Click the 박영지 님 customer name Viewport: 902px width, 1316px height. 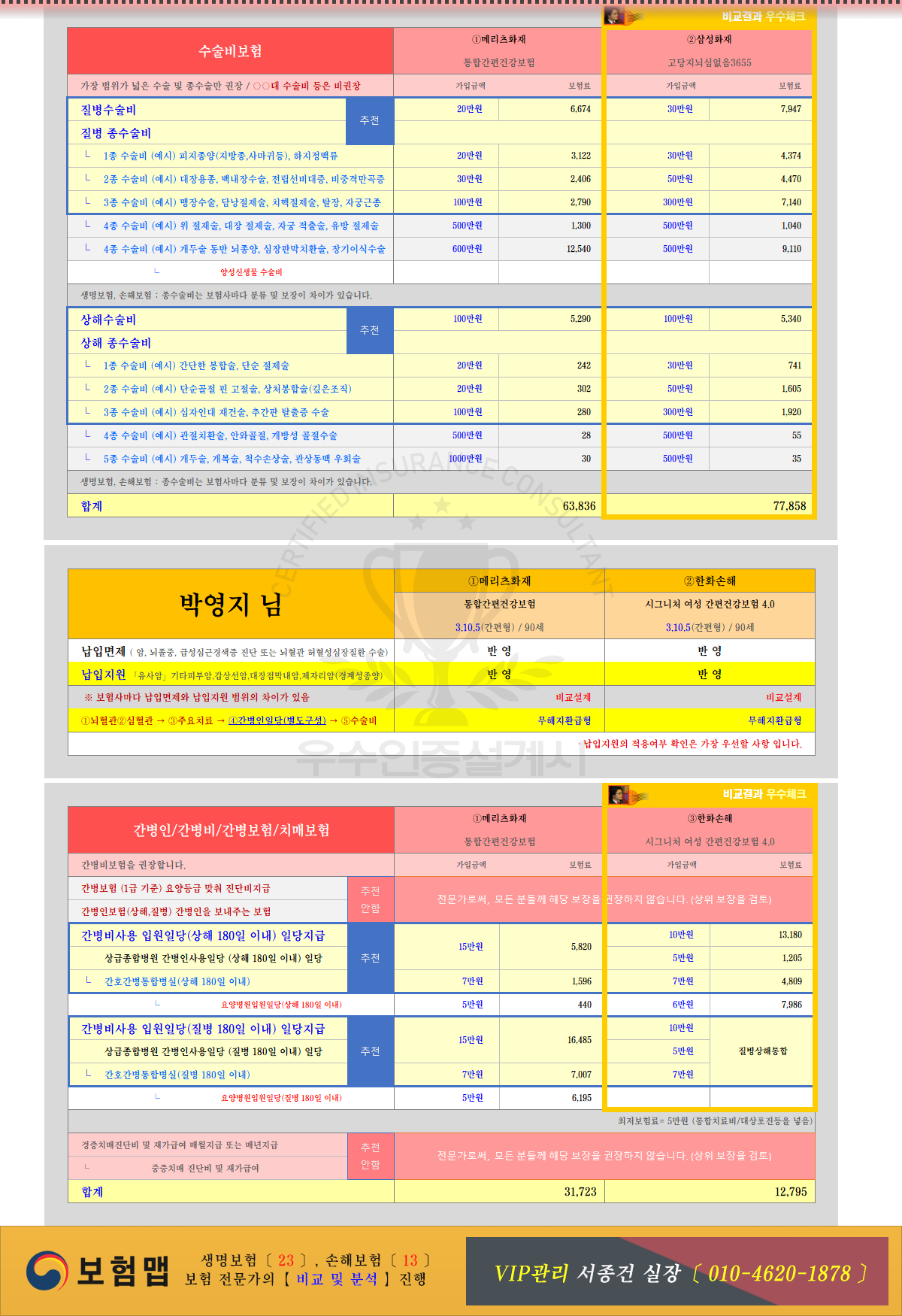[x=230, y=604]
